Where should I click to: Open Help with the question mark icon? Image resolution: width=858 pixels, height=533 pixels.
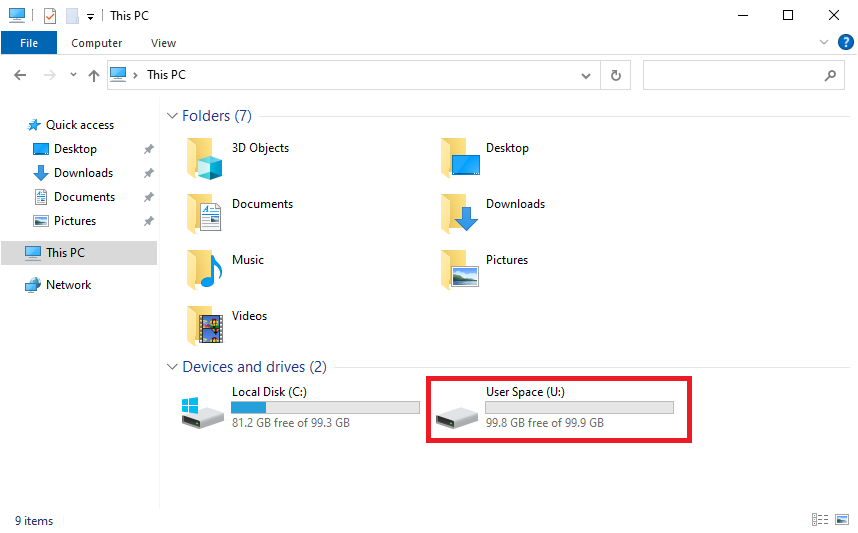(845, 42)
